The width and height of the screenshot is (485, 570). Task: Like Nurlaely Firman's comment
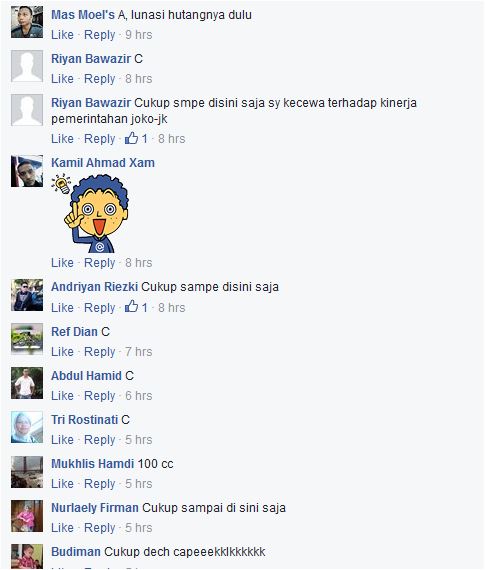pos(62,527)
